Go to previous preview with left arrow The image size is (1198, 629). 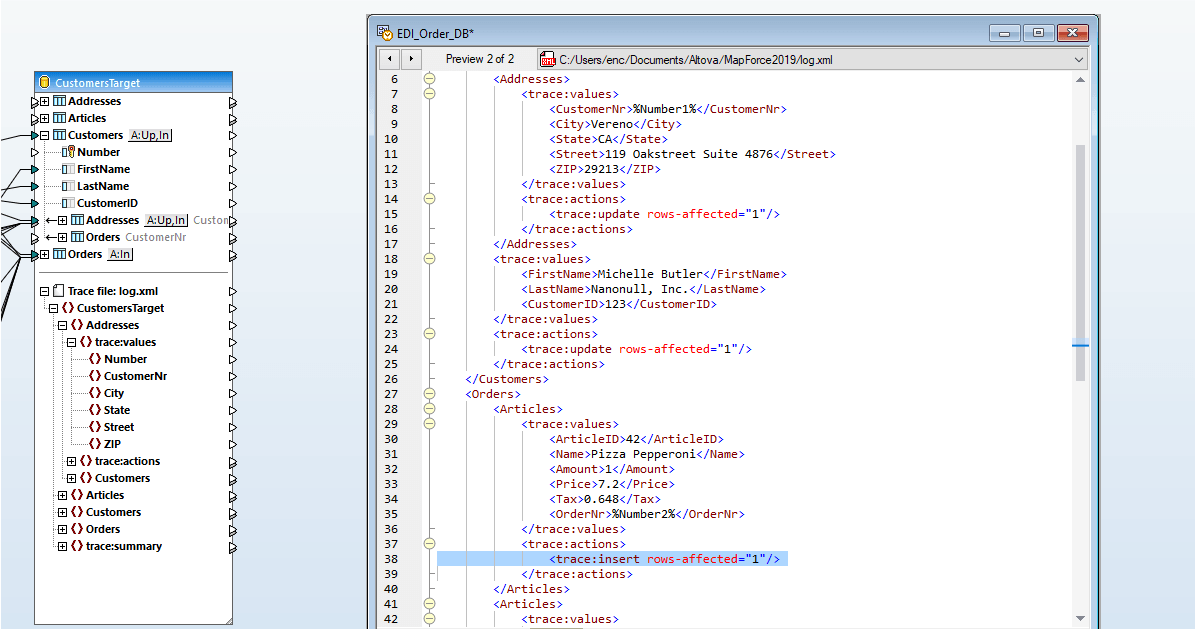390,59
